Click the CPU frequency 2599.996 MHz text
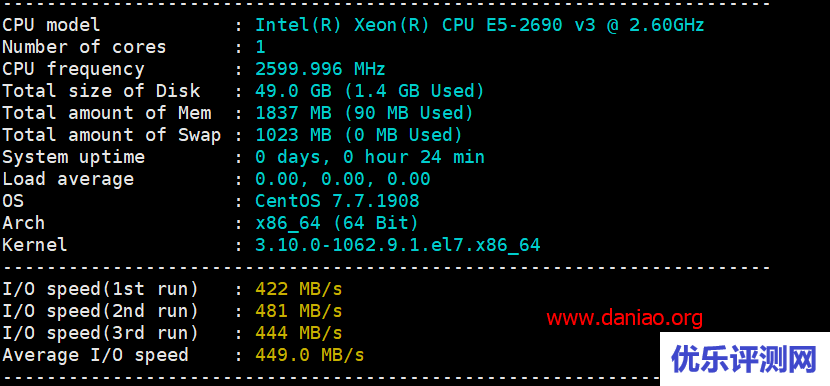The image size is (830, 386). tap(320, 69)
